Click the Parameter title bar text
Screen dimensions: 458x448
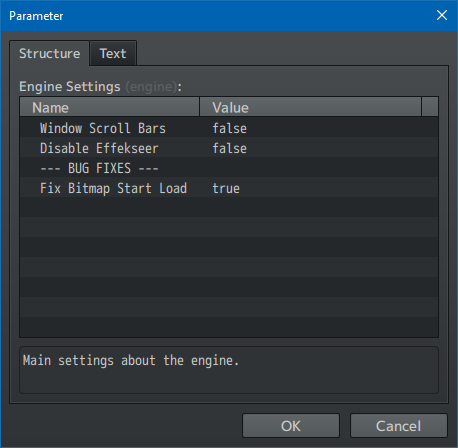36,16
